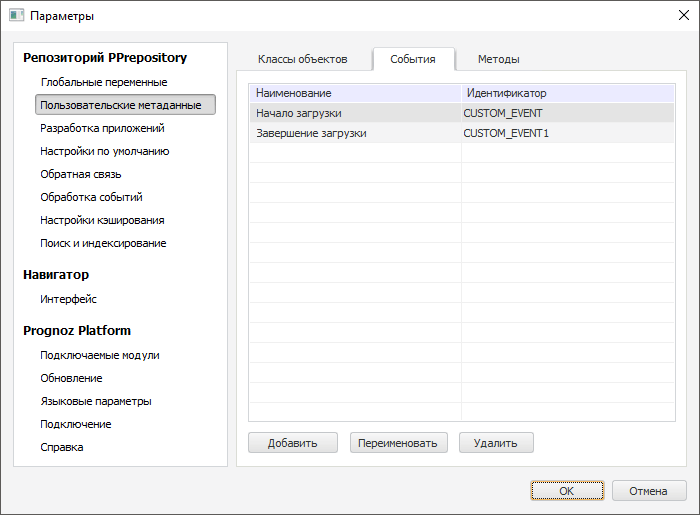Open Интерфейс under Навигатор

(68, 299)
